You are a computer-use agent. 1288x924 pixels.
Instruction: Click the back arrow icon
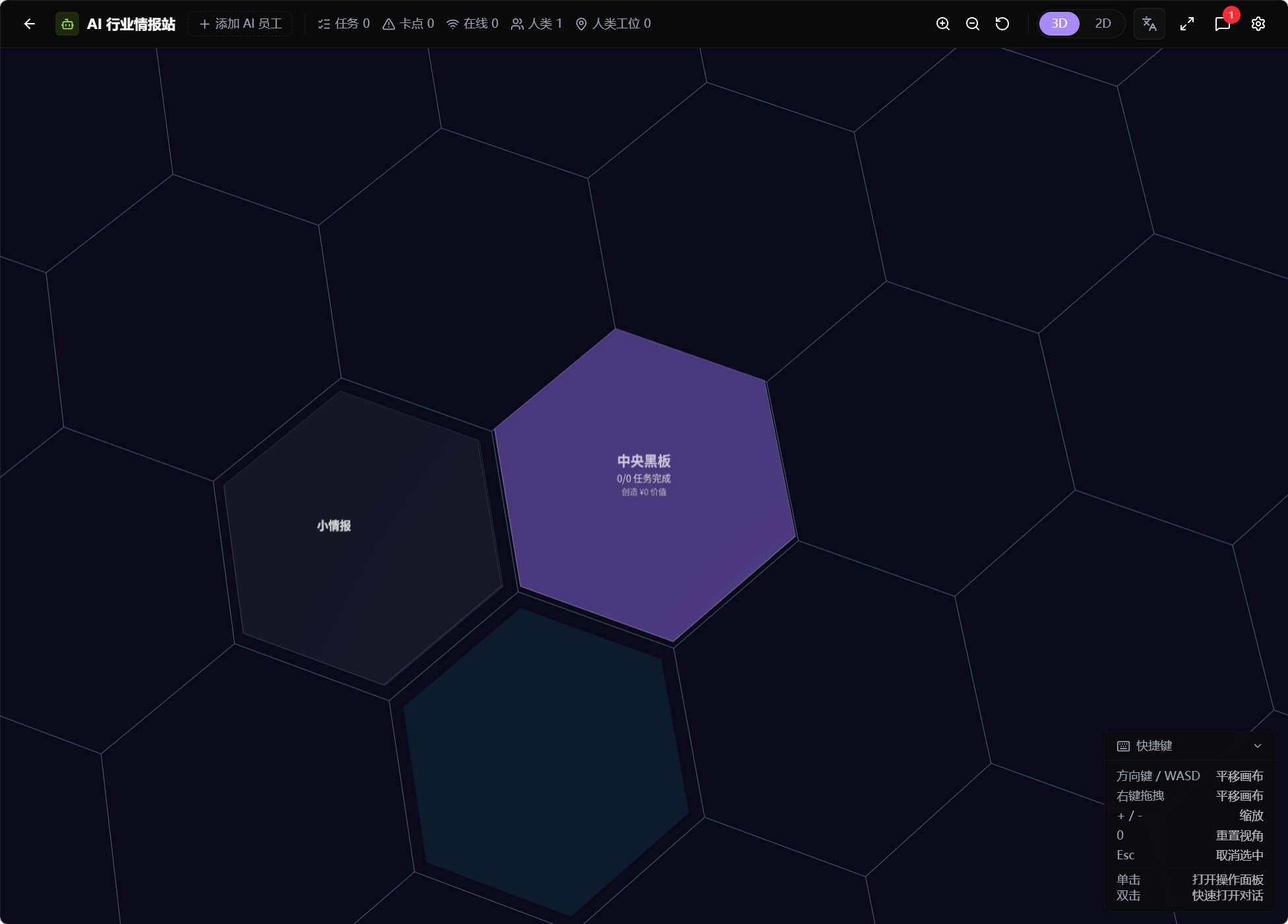click(x=29, y=24)
